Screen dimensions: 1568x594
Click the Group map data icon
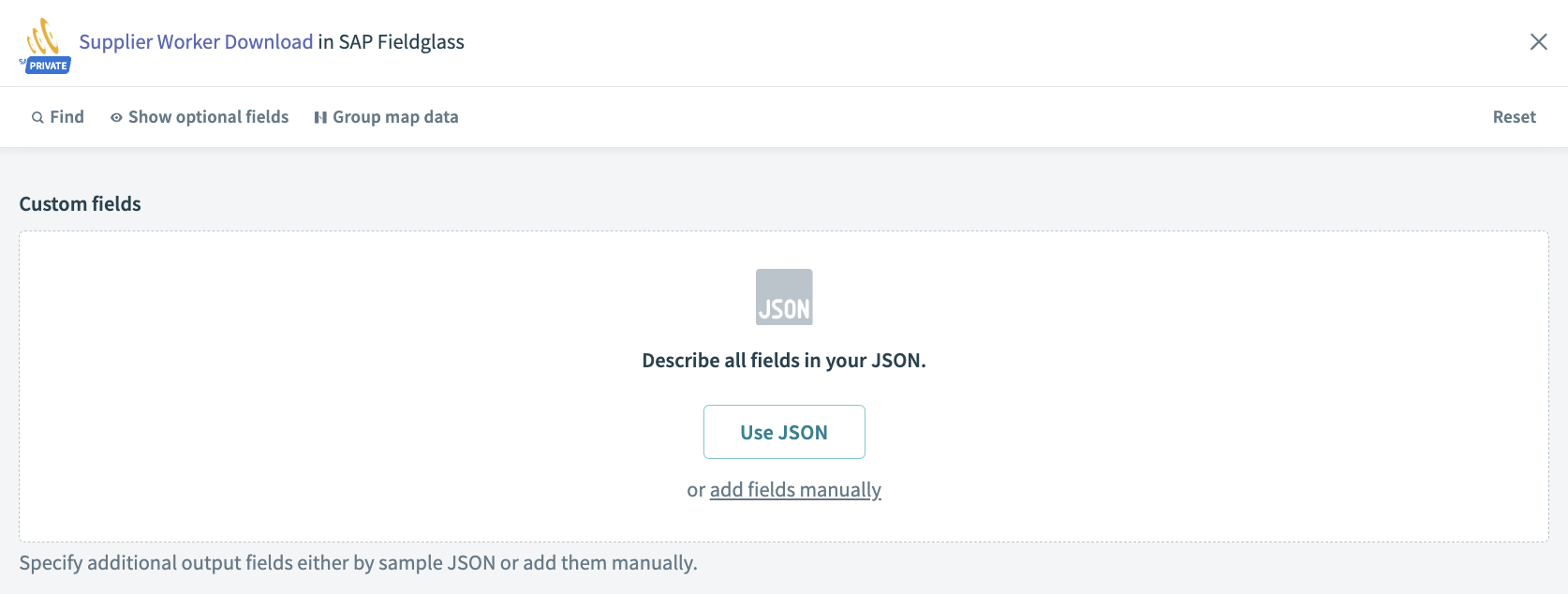click(x=320, y=118)
